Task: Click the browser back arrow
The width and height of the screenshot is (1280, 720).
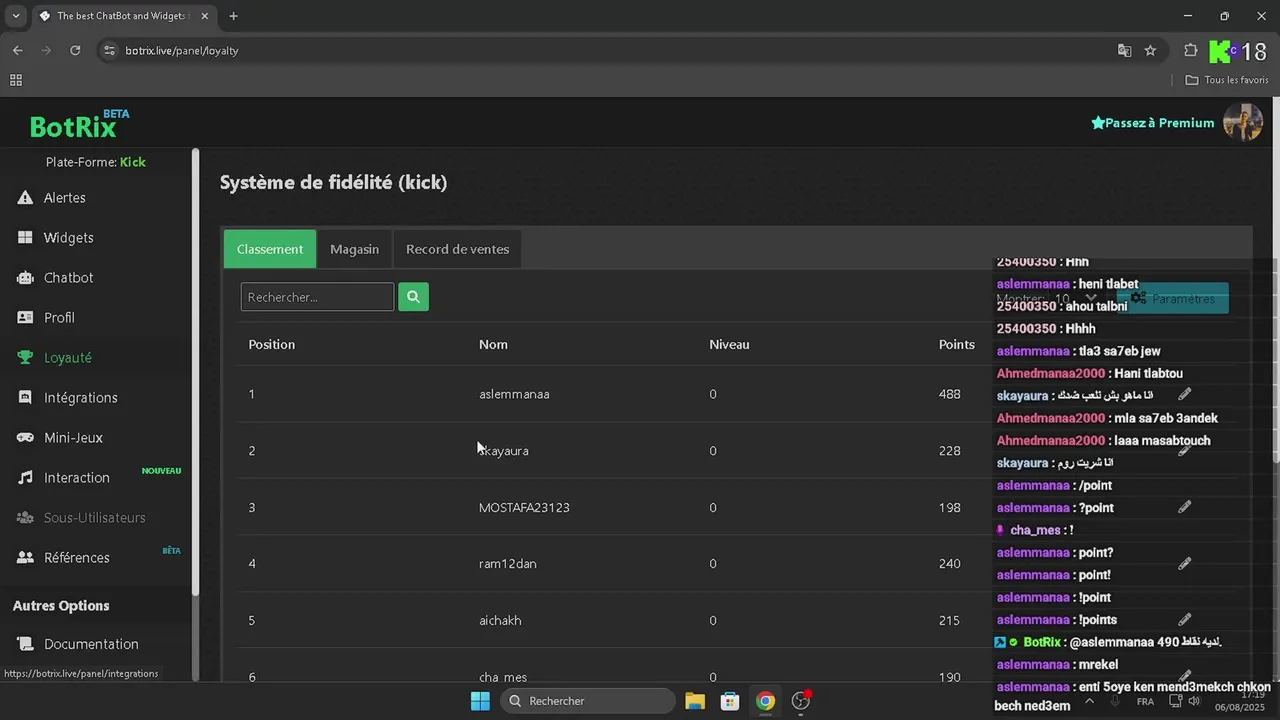Action: [x=18, y=50]
